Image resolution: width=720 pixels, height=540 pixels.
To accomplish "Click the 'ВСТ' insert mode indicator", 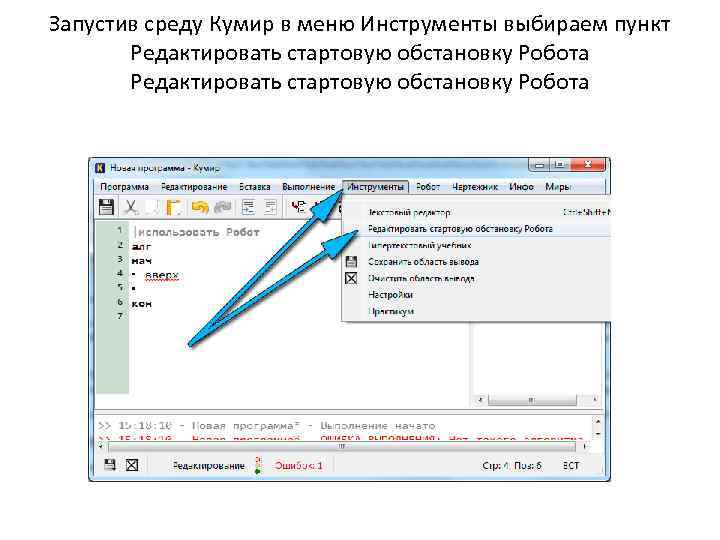I will click(571, 466).
